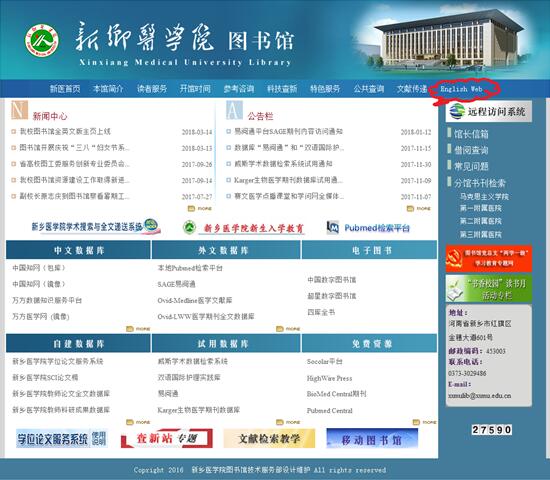The width and height of the screenshot is (550, 480).
Task: Open the English Web menu item
Action: tap(461, 89)
